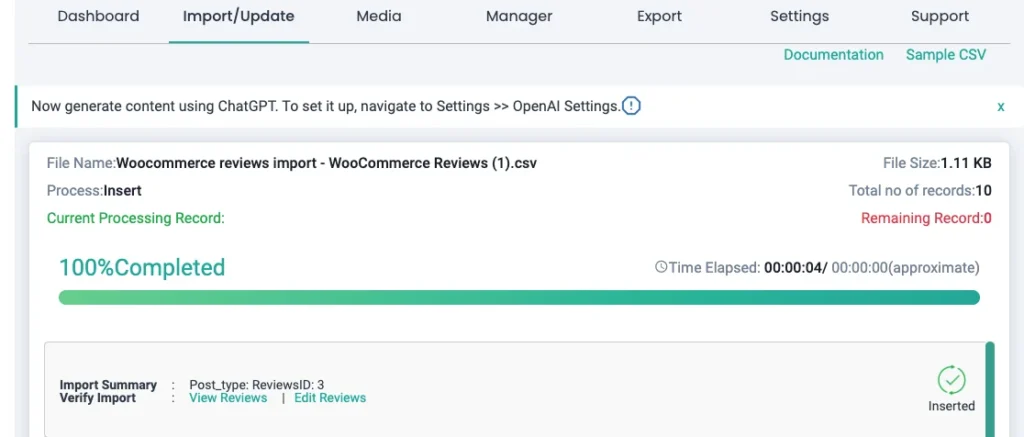1024x437 pixels.
Task: Go to the Media tab
Action: [x=379, y=16]
